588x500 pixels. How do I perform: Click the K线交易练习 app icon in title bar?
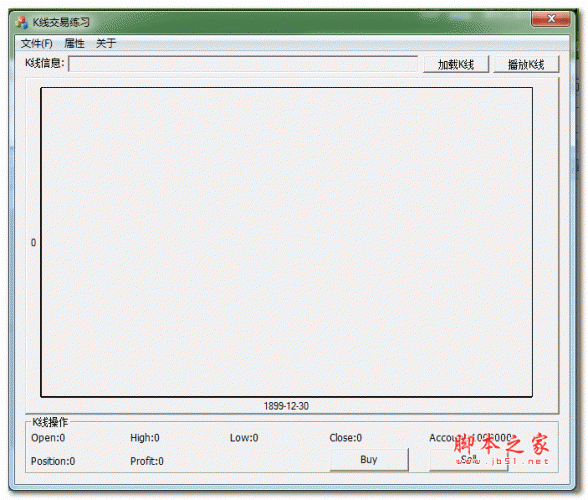coord(22,23)
